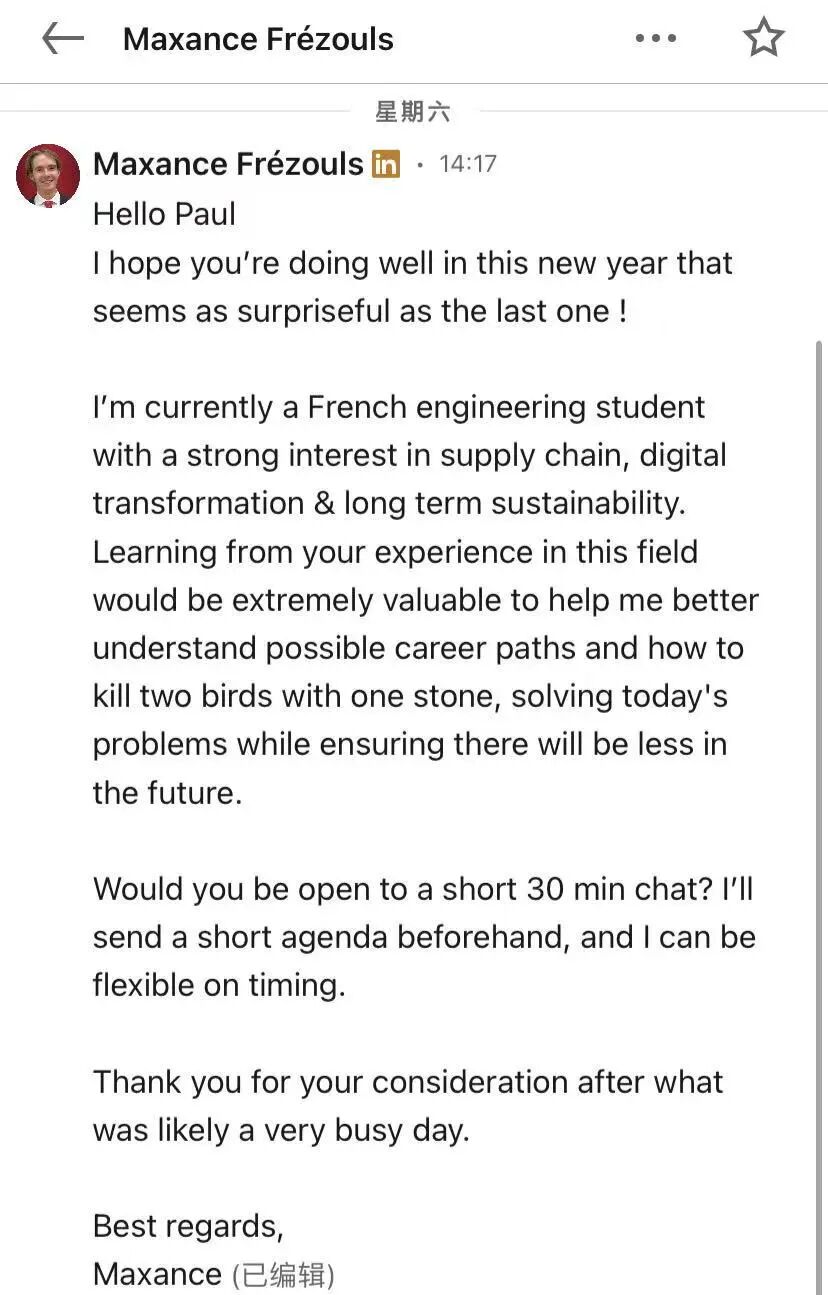Image resolution: width=828 pixels, height=1295 pixels.
Task: Tap the "Thank you for your consideration" line
Action: 408,1082
